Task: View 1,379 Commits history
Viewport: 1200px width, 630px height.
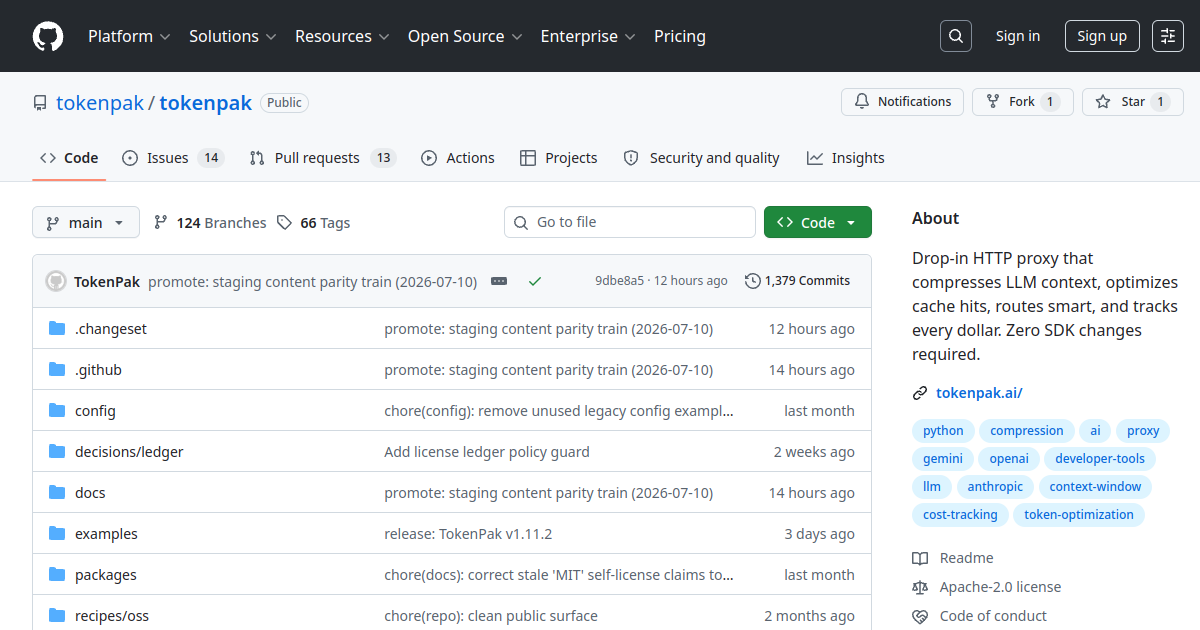Action: pyautogui.click(x=797, y=281)
